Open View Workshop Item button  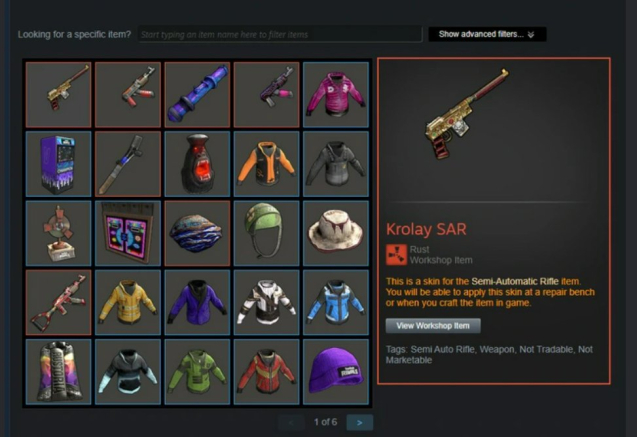[433, 326]
